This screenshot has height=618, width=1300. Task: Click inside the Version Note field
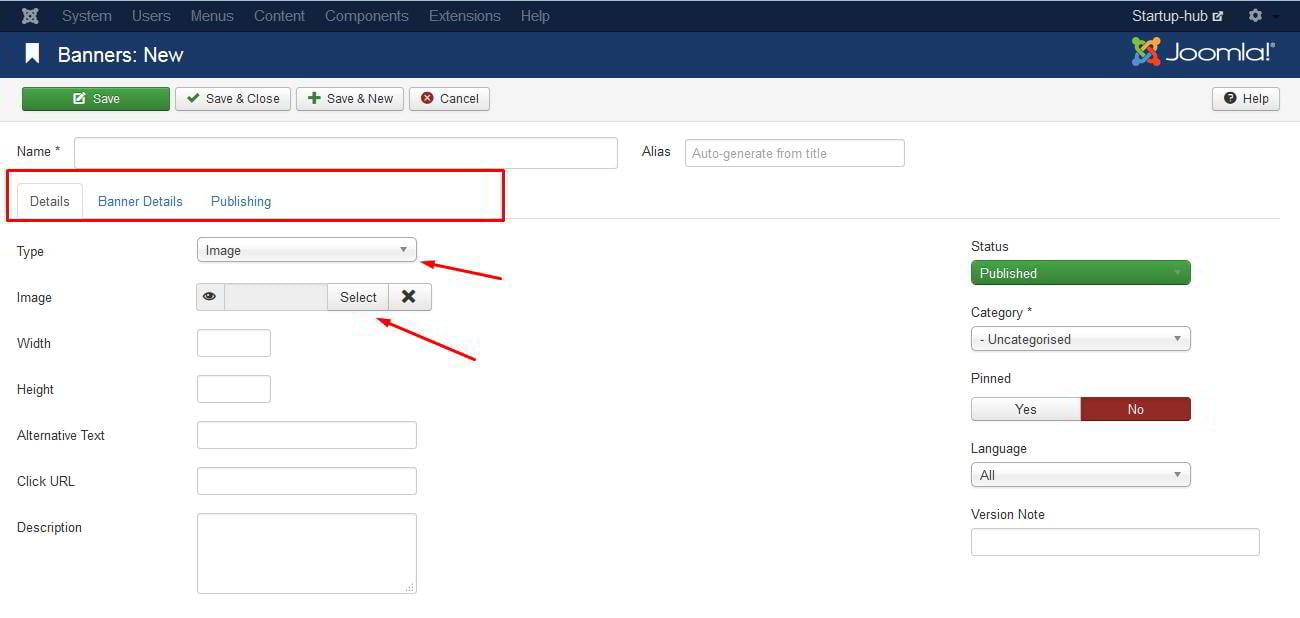point(1115,541)
